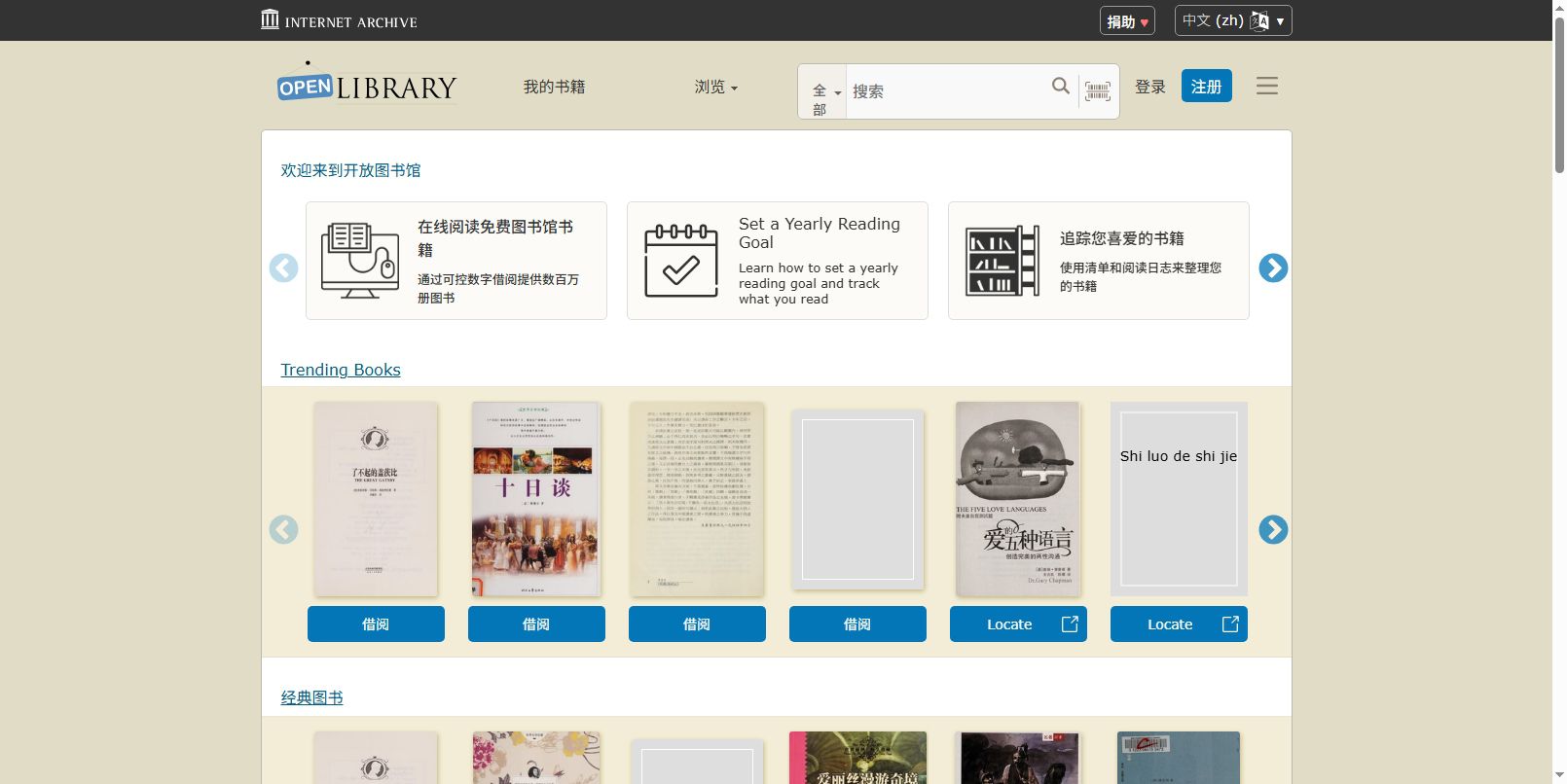
Task: Click Locate under Shi luo de shi jie
Action: tap(1178, 624)
